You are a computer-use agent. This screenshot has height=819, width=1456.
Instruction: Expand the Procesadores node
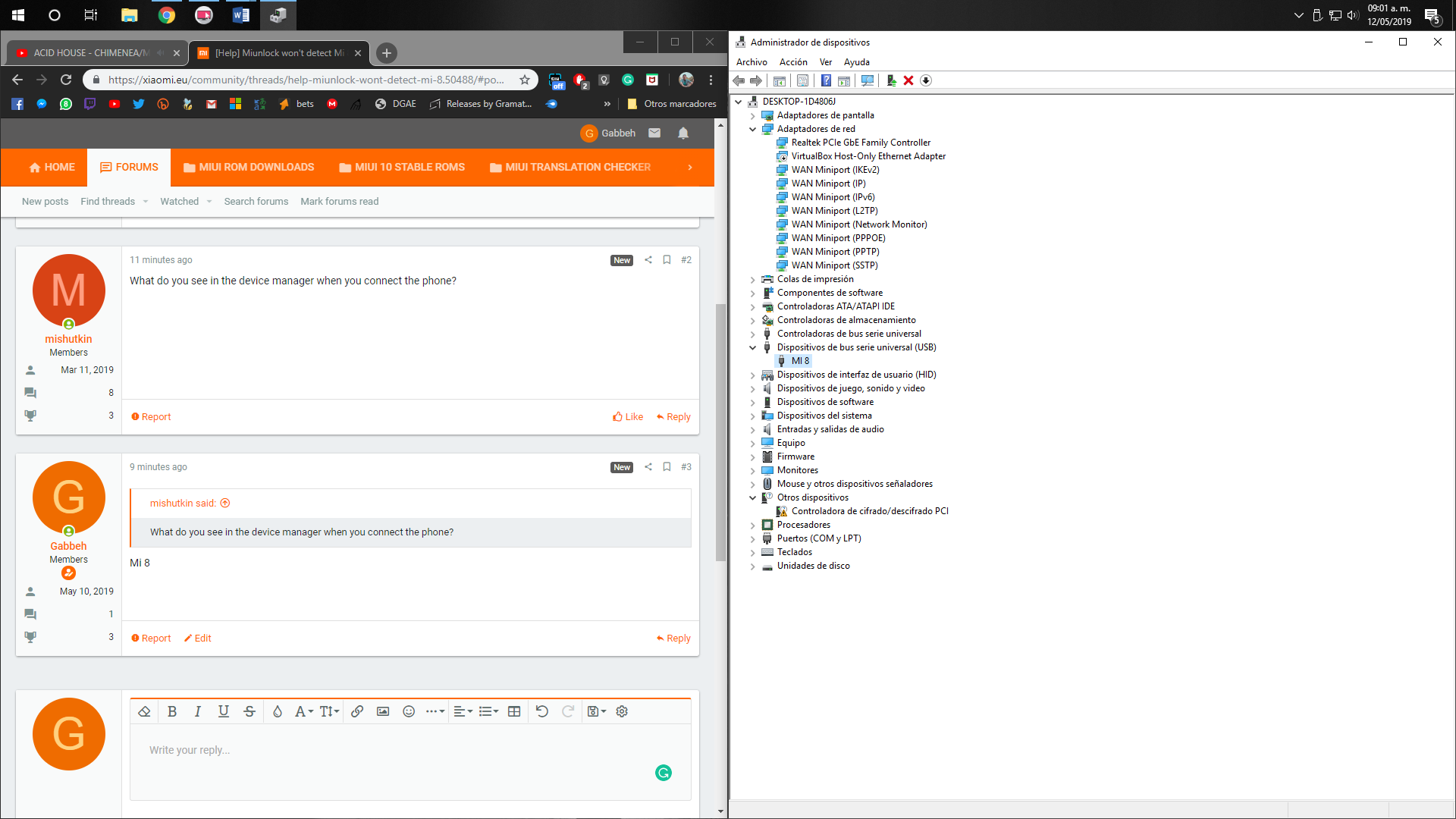pos(753,525)
